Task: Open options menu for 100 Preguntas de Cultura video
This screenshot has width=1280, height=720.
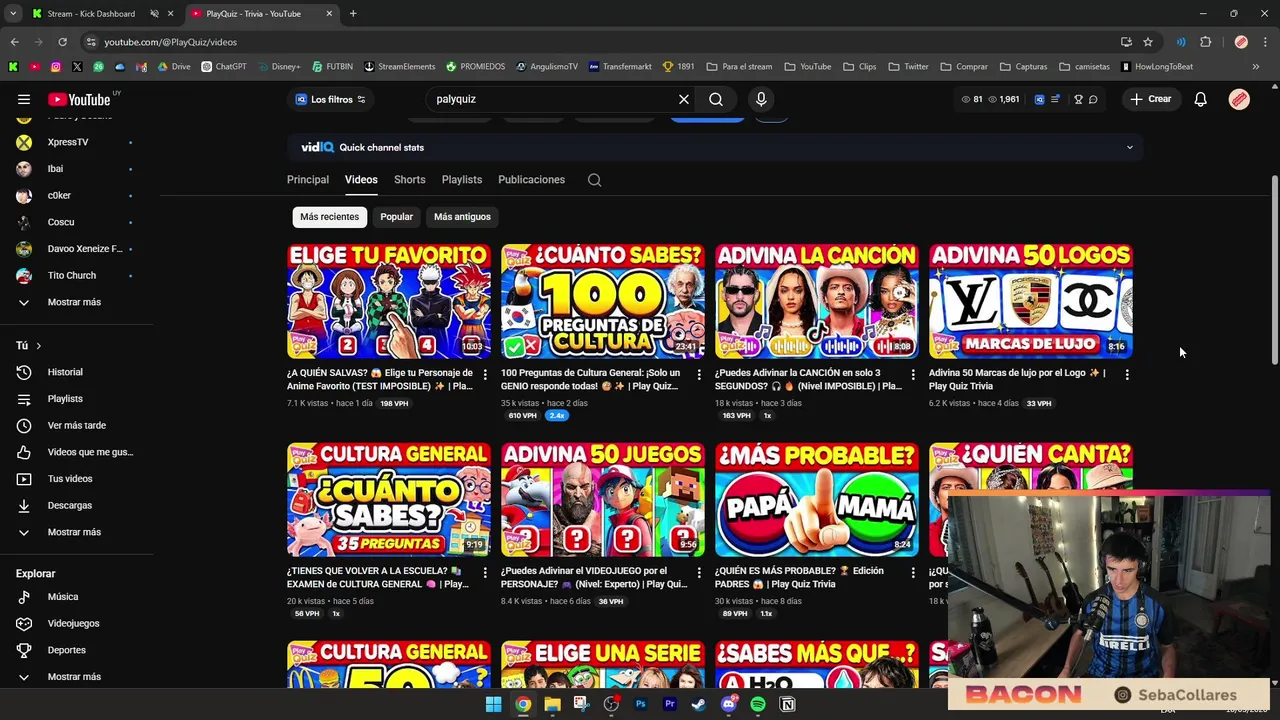Action: (x=699, y=374)
